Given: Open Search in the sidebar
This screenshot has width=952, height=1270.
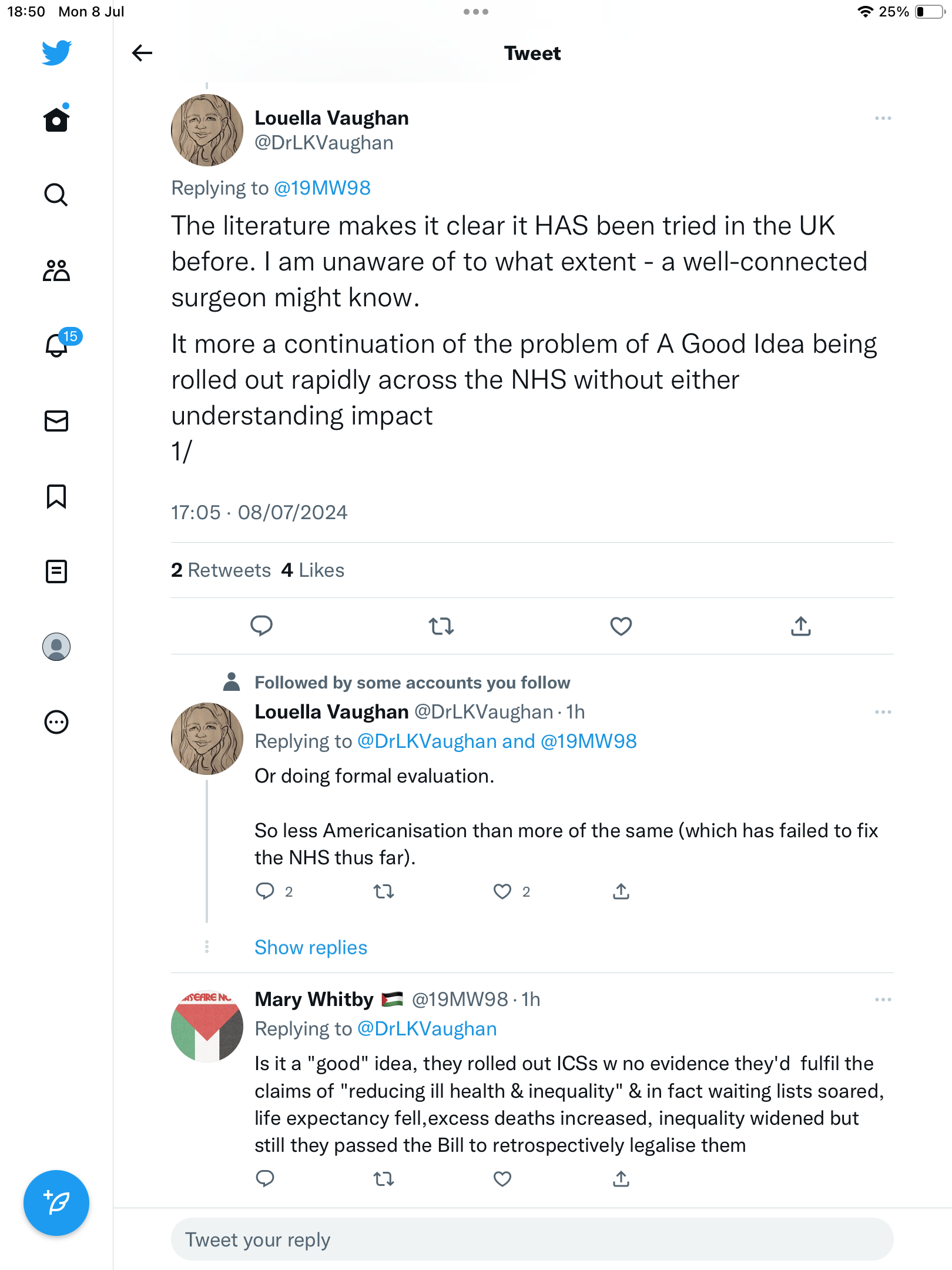Looking at the screenshot, I should point(56,195).
